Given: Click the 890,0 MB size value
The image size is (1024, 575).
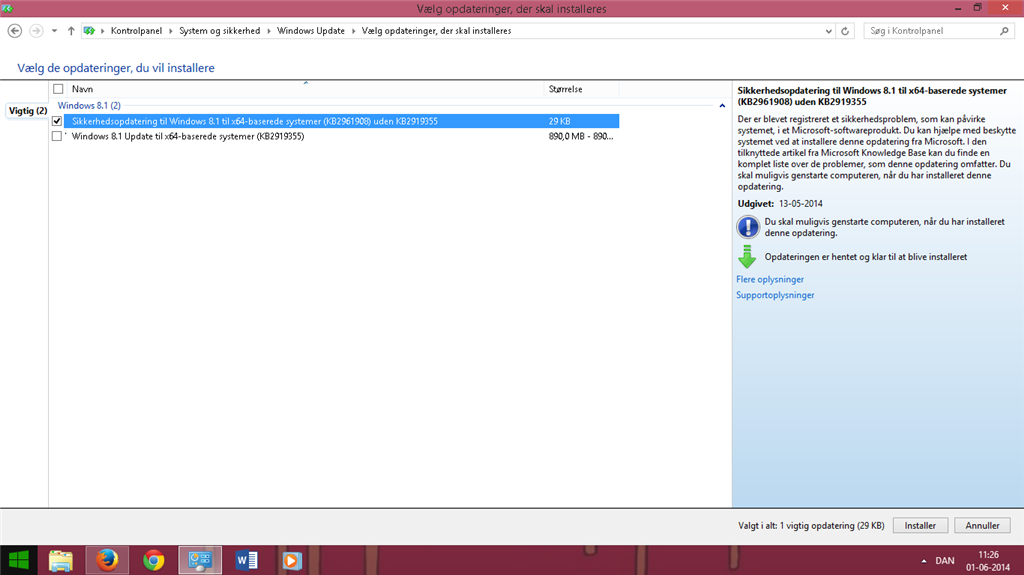Looking at the screenshot, I should (x=581, y=137).
